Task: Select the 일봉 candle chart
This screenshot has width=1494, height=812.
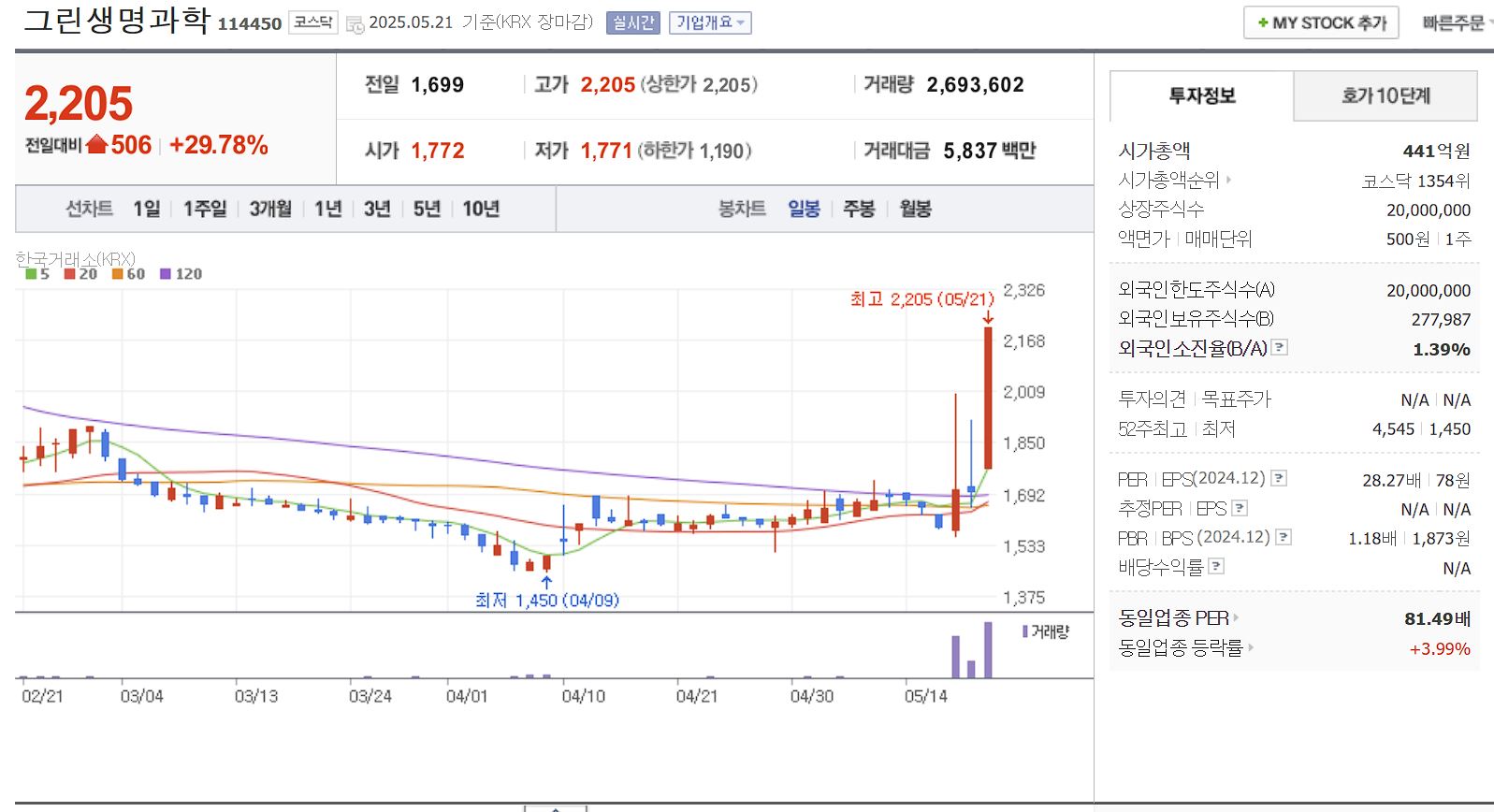Action: tap(805, 209)
